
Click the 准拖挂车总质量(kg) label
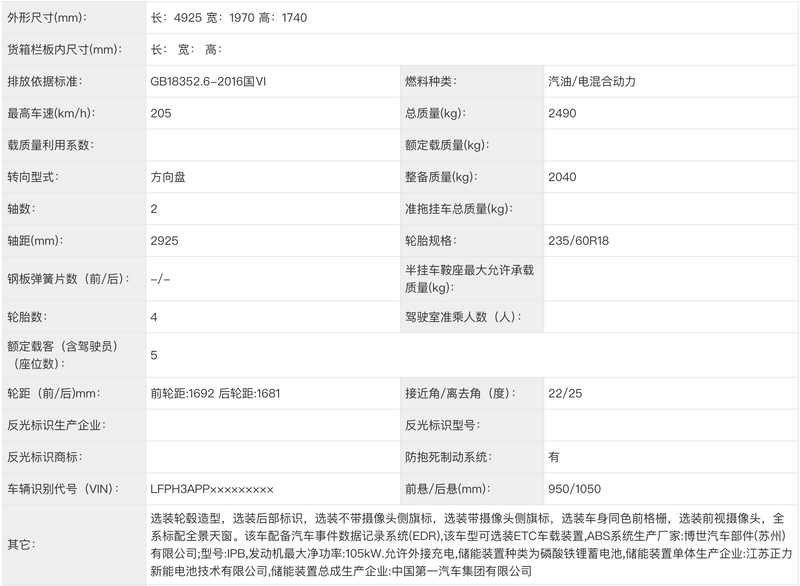tap(459, 209)
